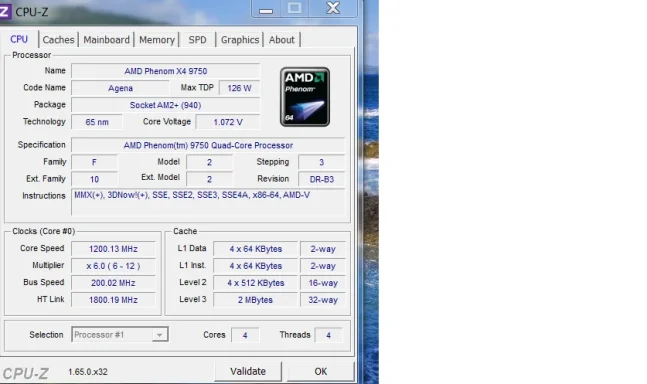647x384 pixels.
Task: Click the Level 3 associativity 32-way
Action: (x=323, y=300)
